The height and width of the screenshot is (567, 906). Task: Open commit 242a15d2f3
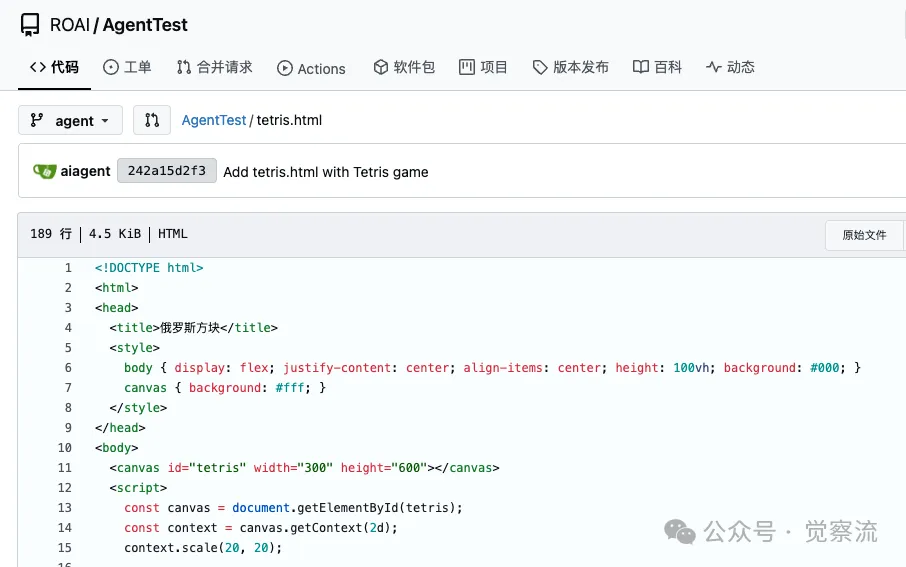coord(167,171)
